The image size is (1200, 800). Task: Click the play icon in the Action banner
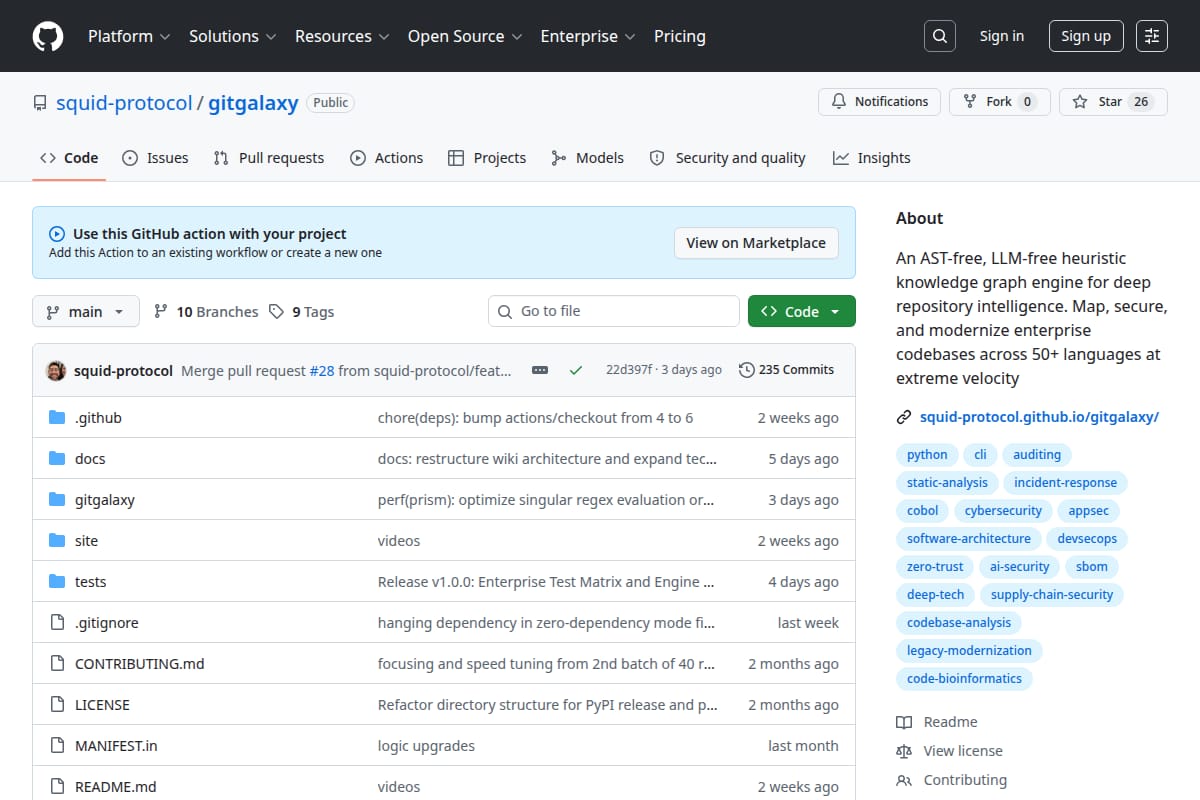(x=57, y=234)
